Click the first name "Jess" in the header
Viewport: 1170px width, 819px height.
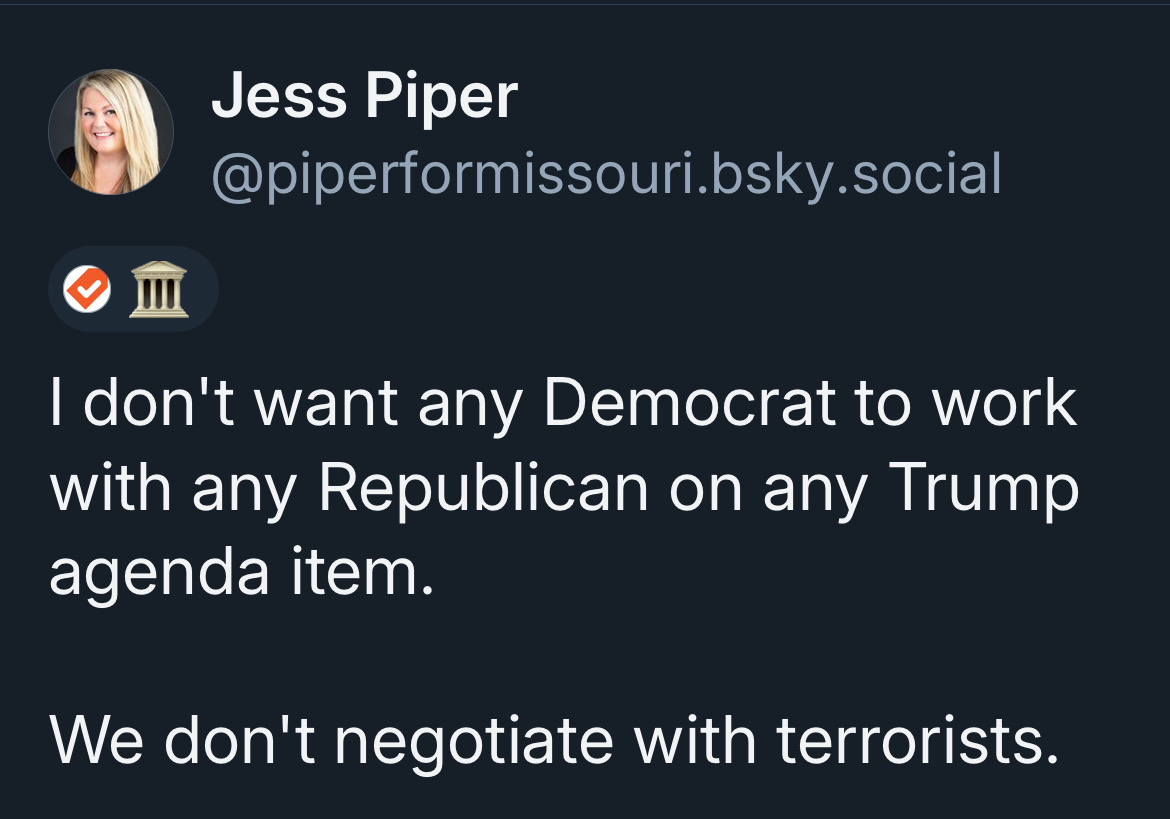[278, 97]
